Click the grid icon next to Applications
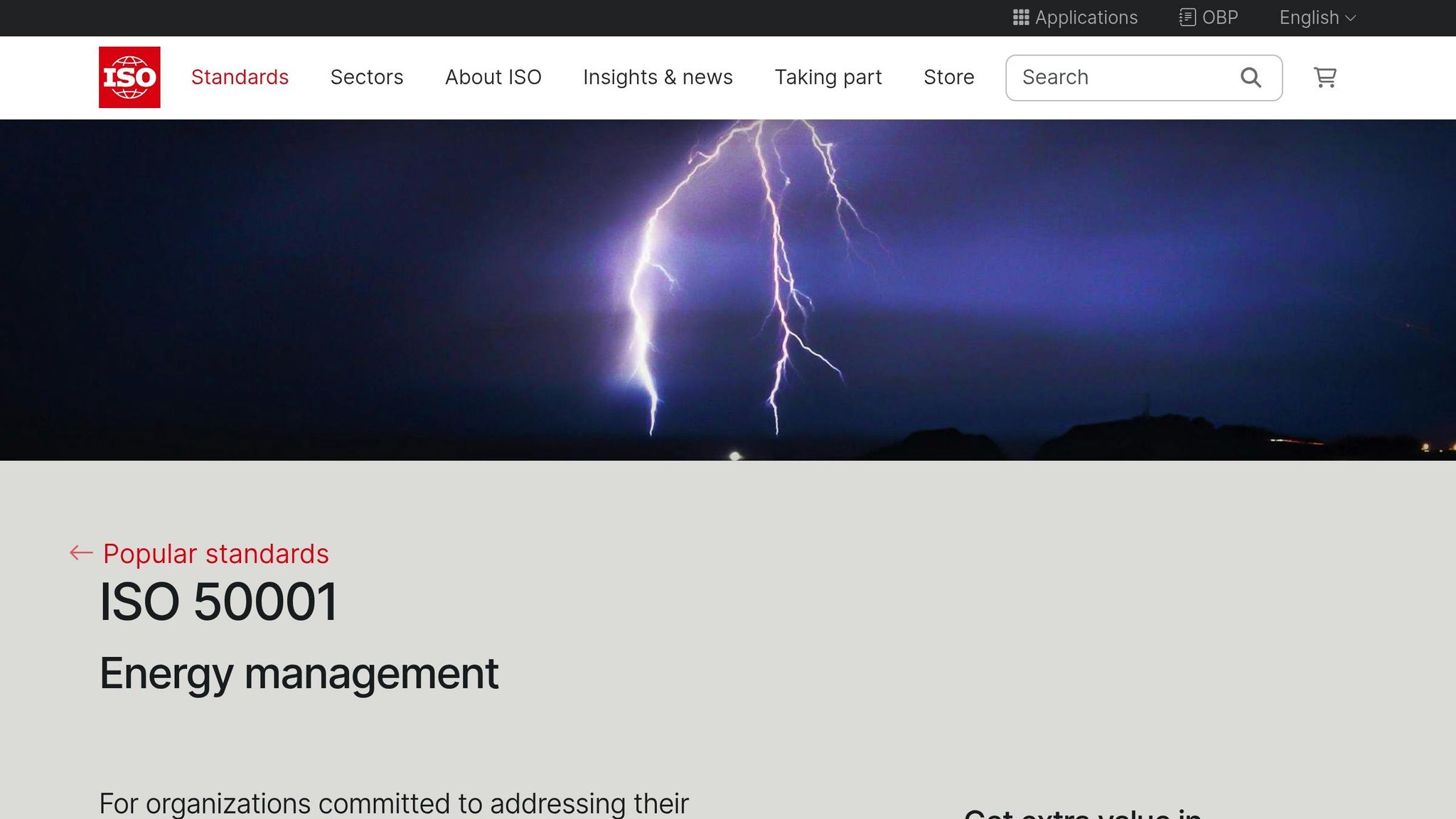 tap(1021, 17)
